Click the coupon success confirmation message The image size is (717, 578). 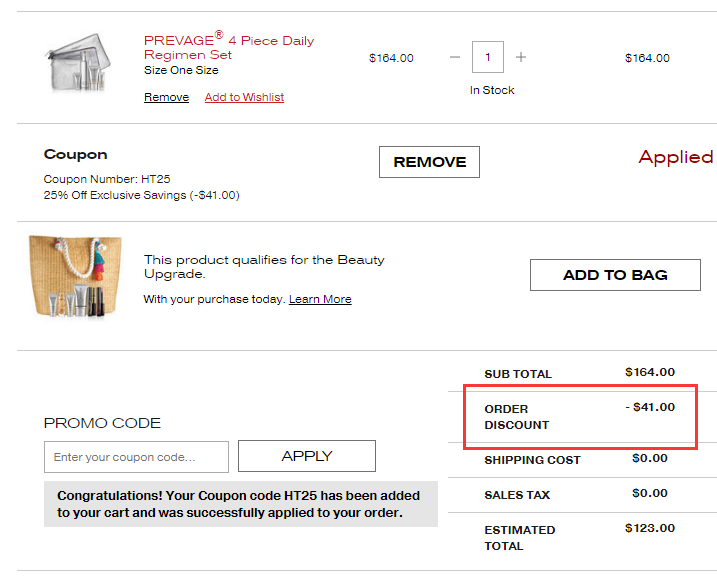pyautogui.click(x=240, y=504)
